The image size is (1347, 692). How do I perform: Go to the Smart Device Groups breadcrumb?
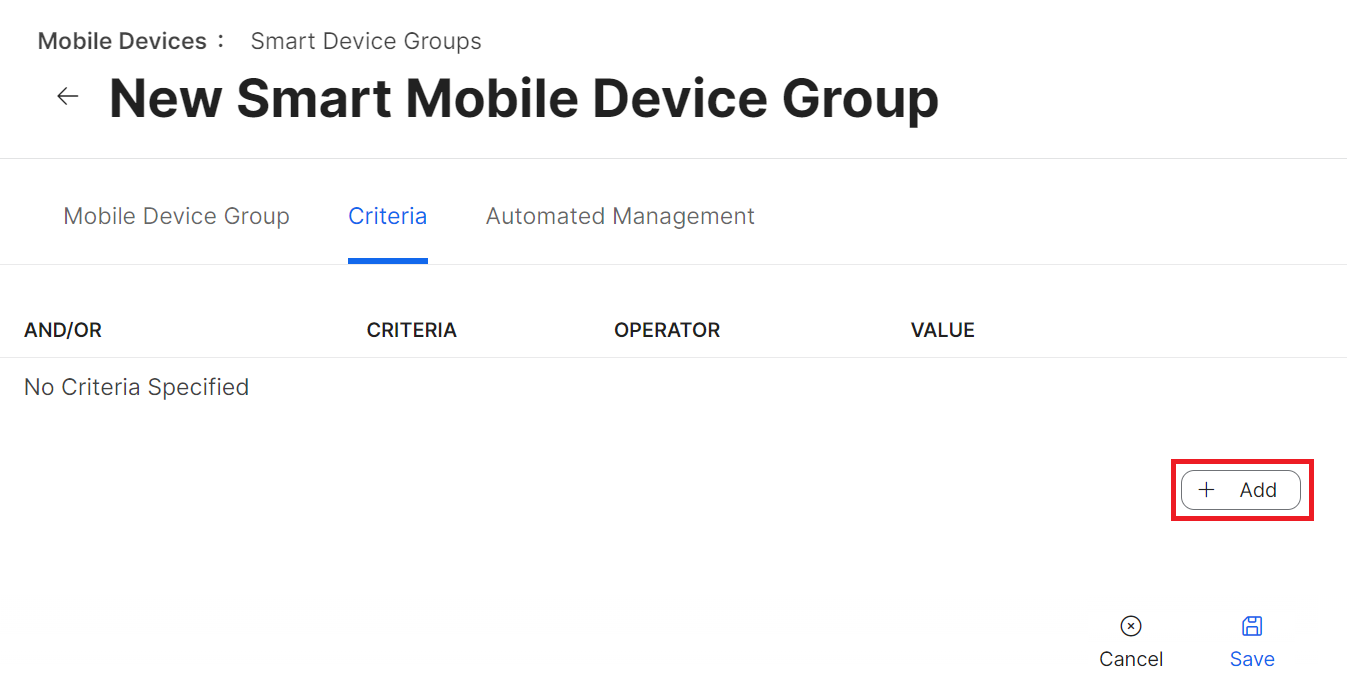click(365, 41)
